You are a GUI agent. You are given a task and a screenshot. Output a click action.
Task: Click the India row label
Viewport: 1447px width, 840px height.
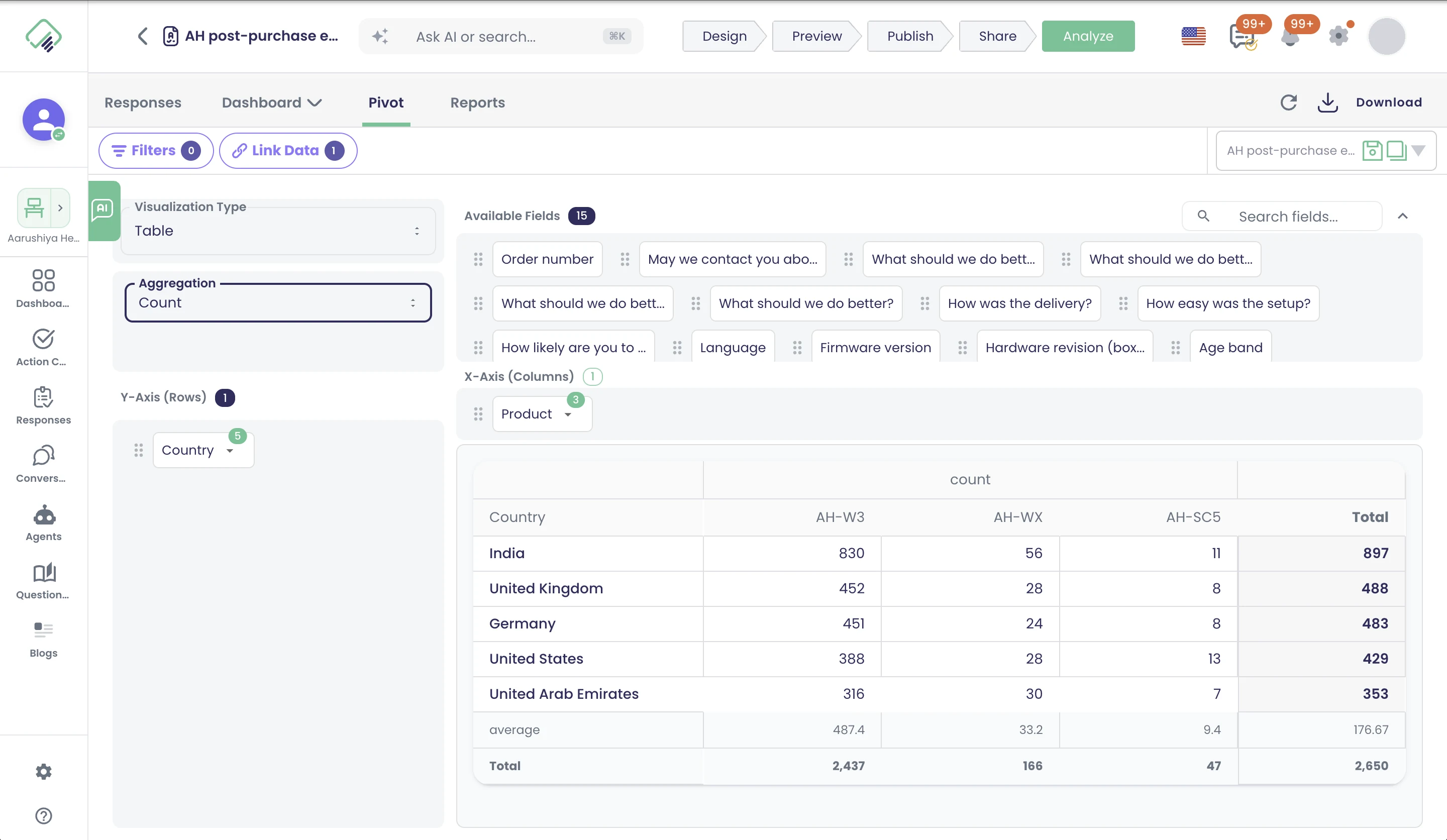click(506, 553)
